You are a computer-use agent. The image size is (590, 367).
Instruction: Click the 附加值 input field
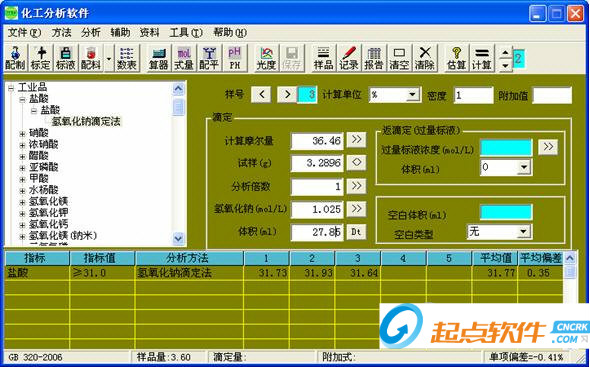(552, 95)
